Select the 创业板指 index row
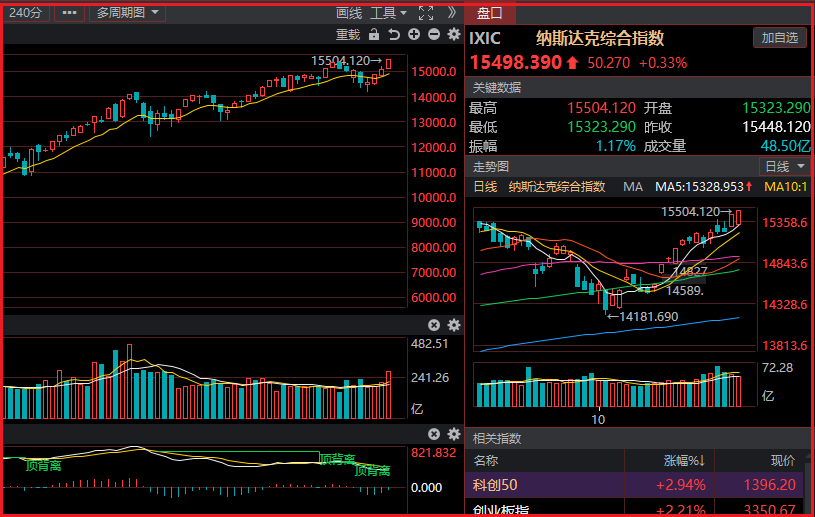The image size is (815, 517). (x=634, y=508)
